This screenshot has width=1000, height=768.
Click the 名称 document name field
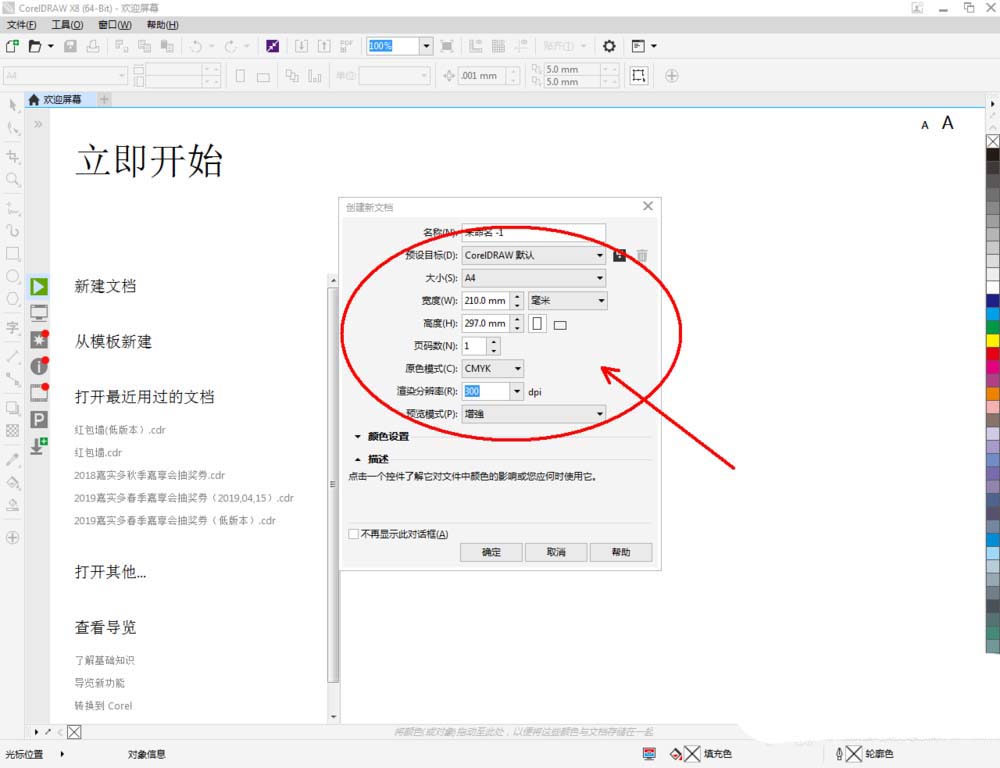tap(533, 232)
